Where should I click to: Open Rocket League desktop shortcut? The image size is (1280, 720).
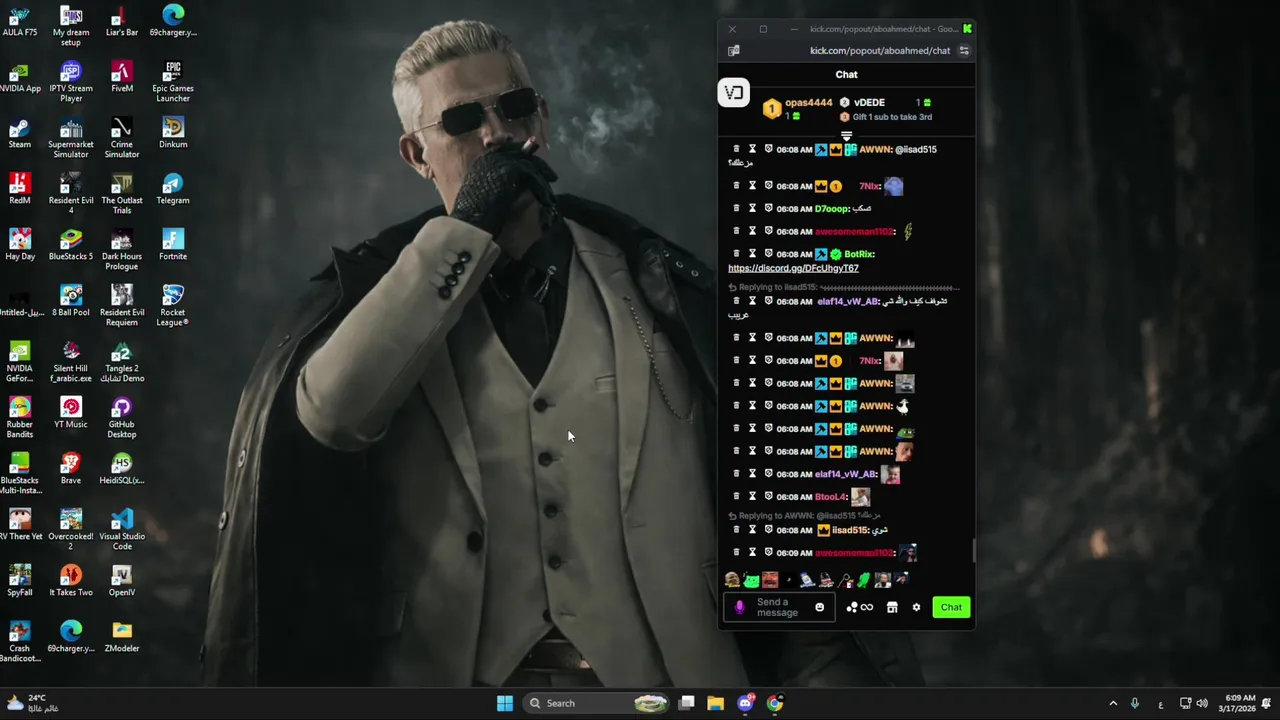[173, 305]
